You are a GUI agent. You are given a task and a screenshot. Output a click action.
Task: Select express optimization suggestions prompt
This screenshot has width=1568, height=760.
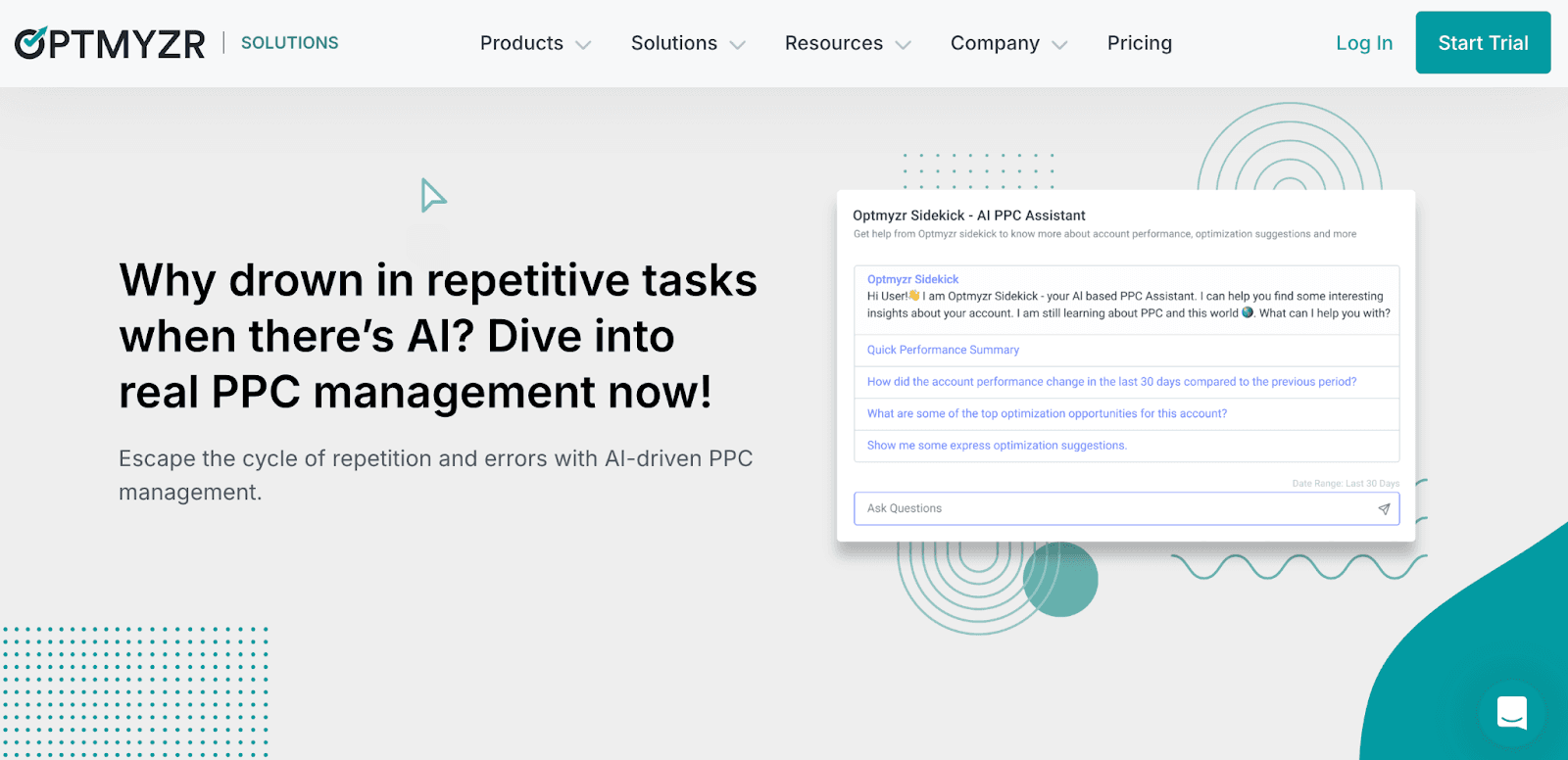tap(997, 446)
